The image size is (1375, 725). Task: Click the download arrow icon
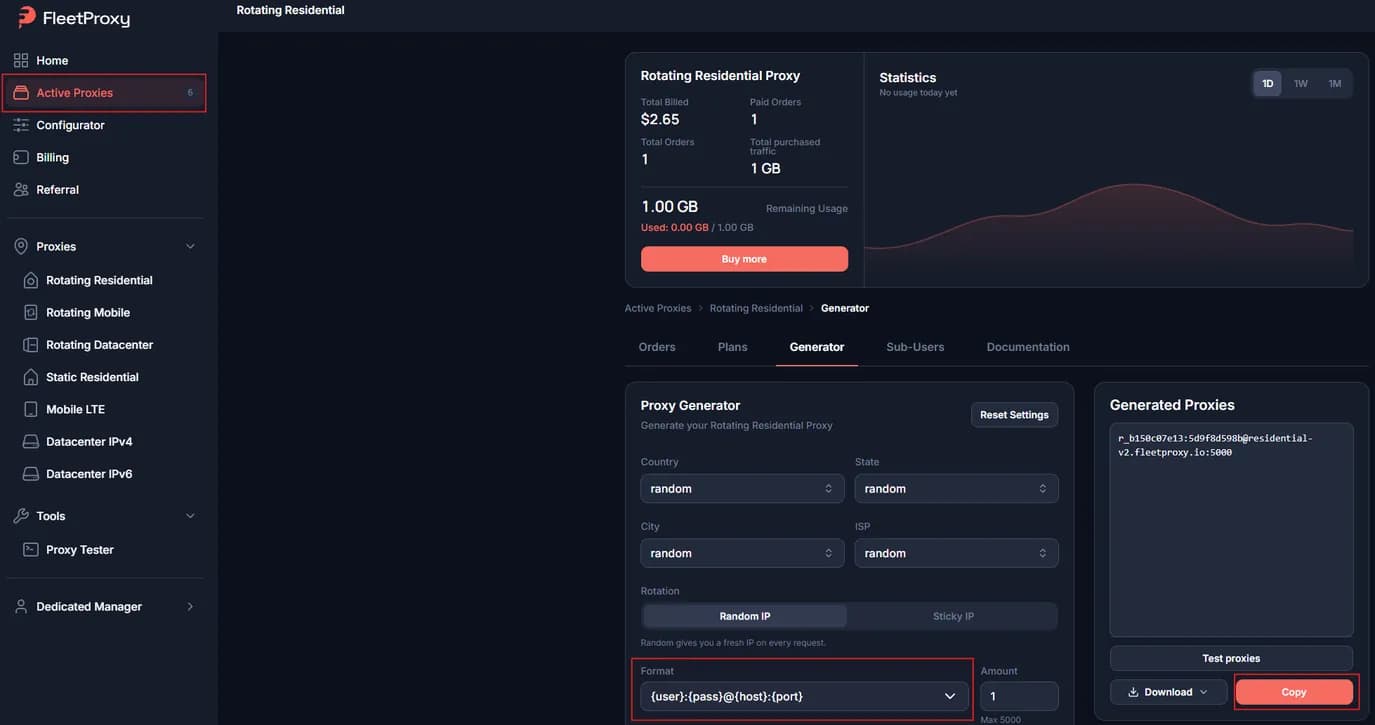[1133, 692]
